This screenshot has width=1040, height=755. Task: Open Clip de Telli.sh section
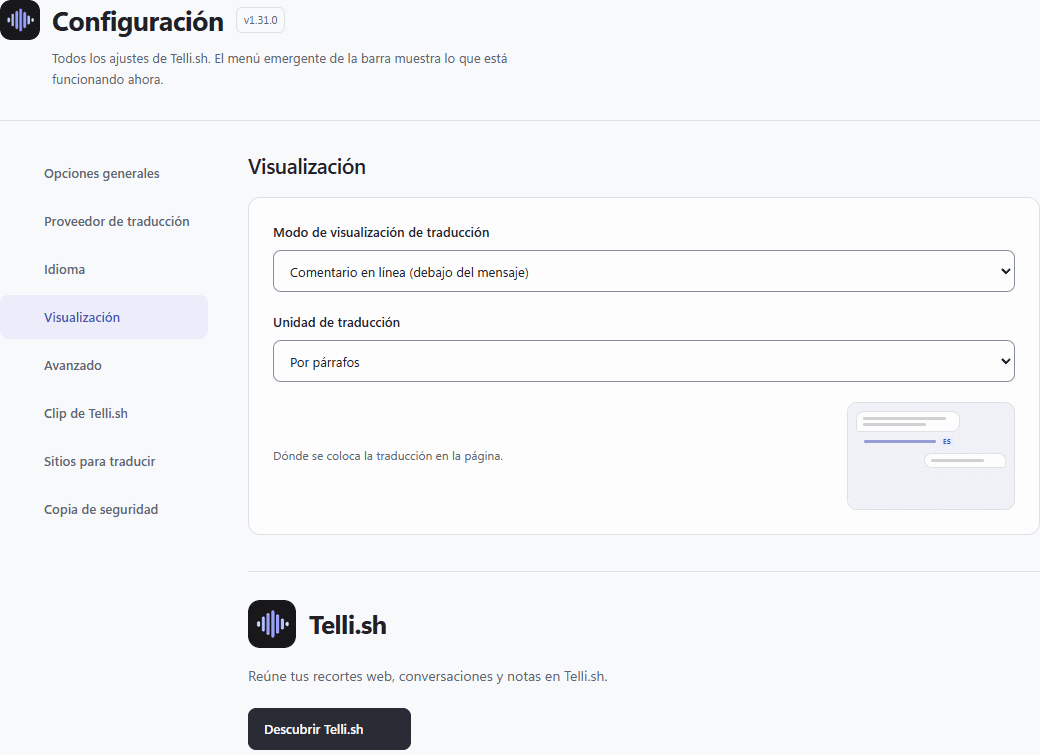[x=86, y=413]
